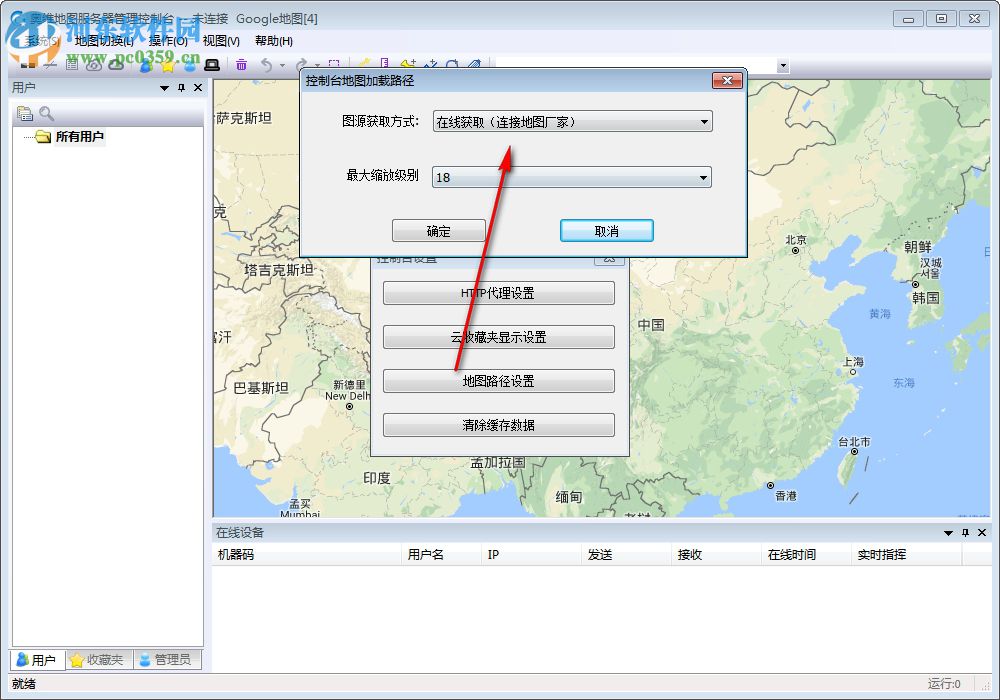Click the printer icon in the toolbar
The image size is (1000, 700).
tap(212, 64)
